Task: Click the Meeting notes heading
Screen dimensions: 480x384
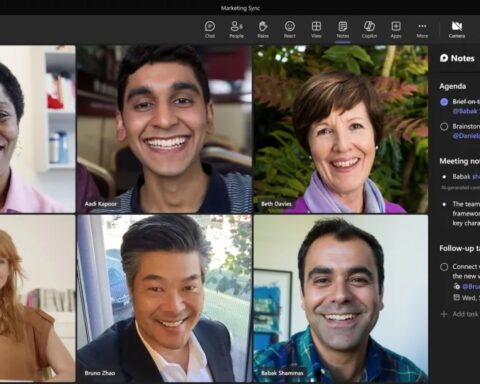Action: click(459, 161)
